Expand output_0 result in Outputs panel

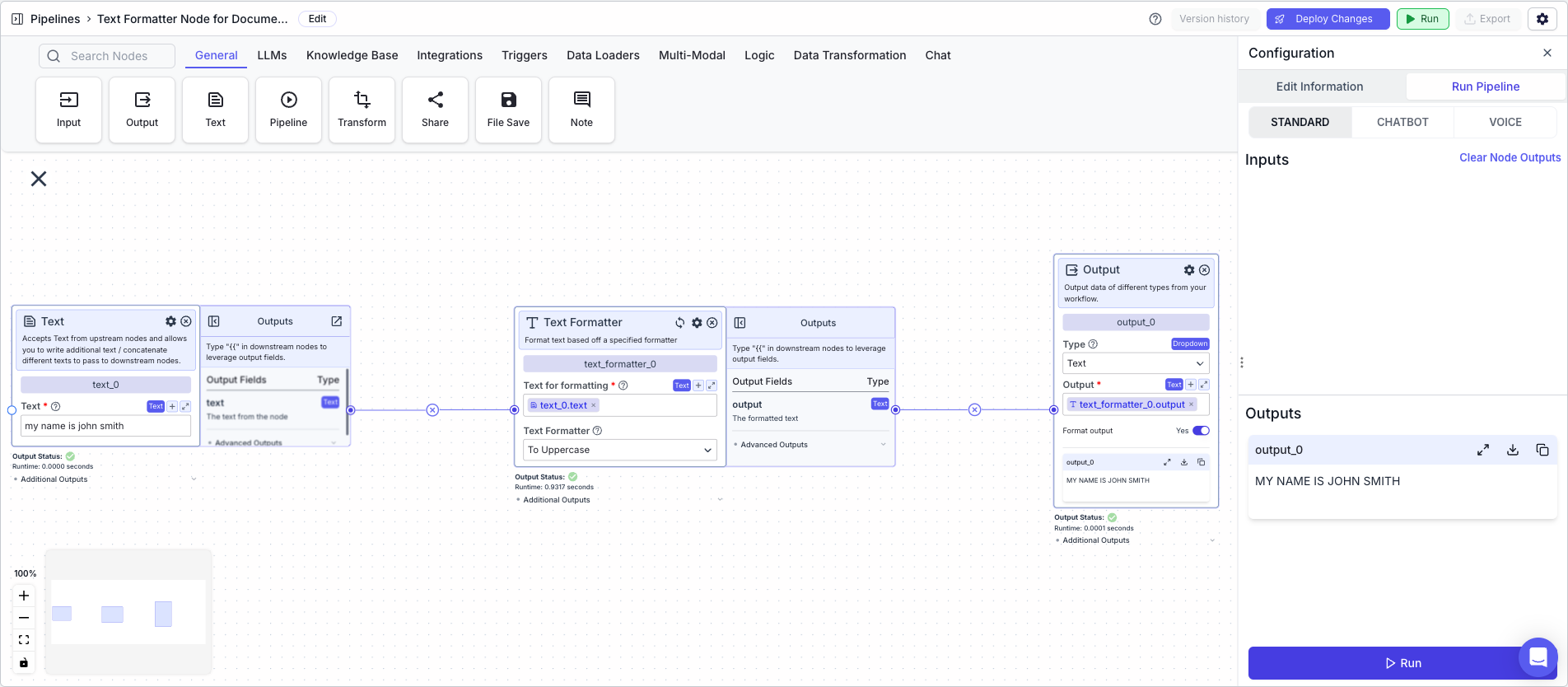tap(1483, 450)
